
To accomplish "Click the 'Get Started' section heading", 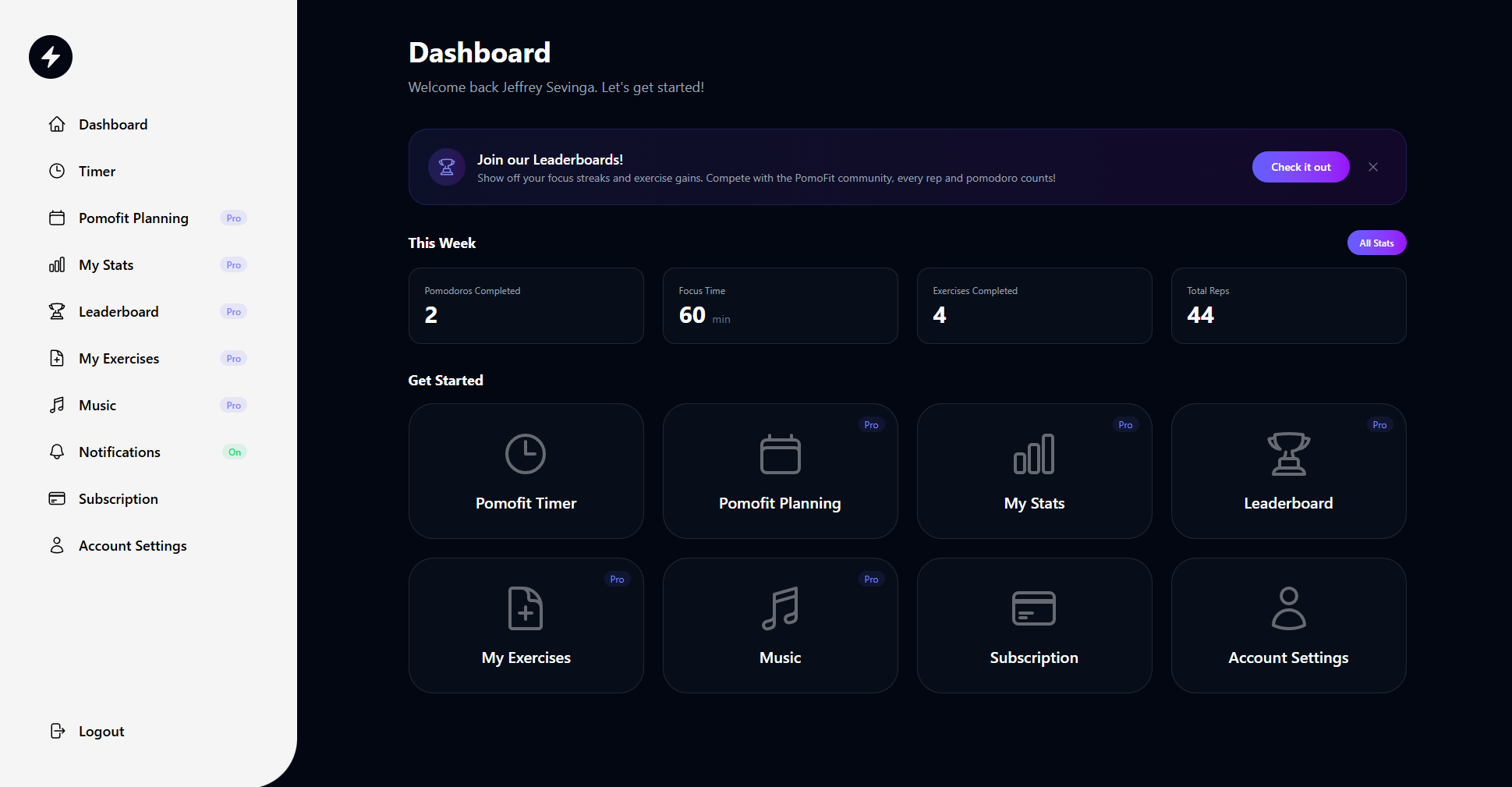I will pos(445,381).
